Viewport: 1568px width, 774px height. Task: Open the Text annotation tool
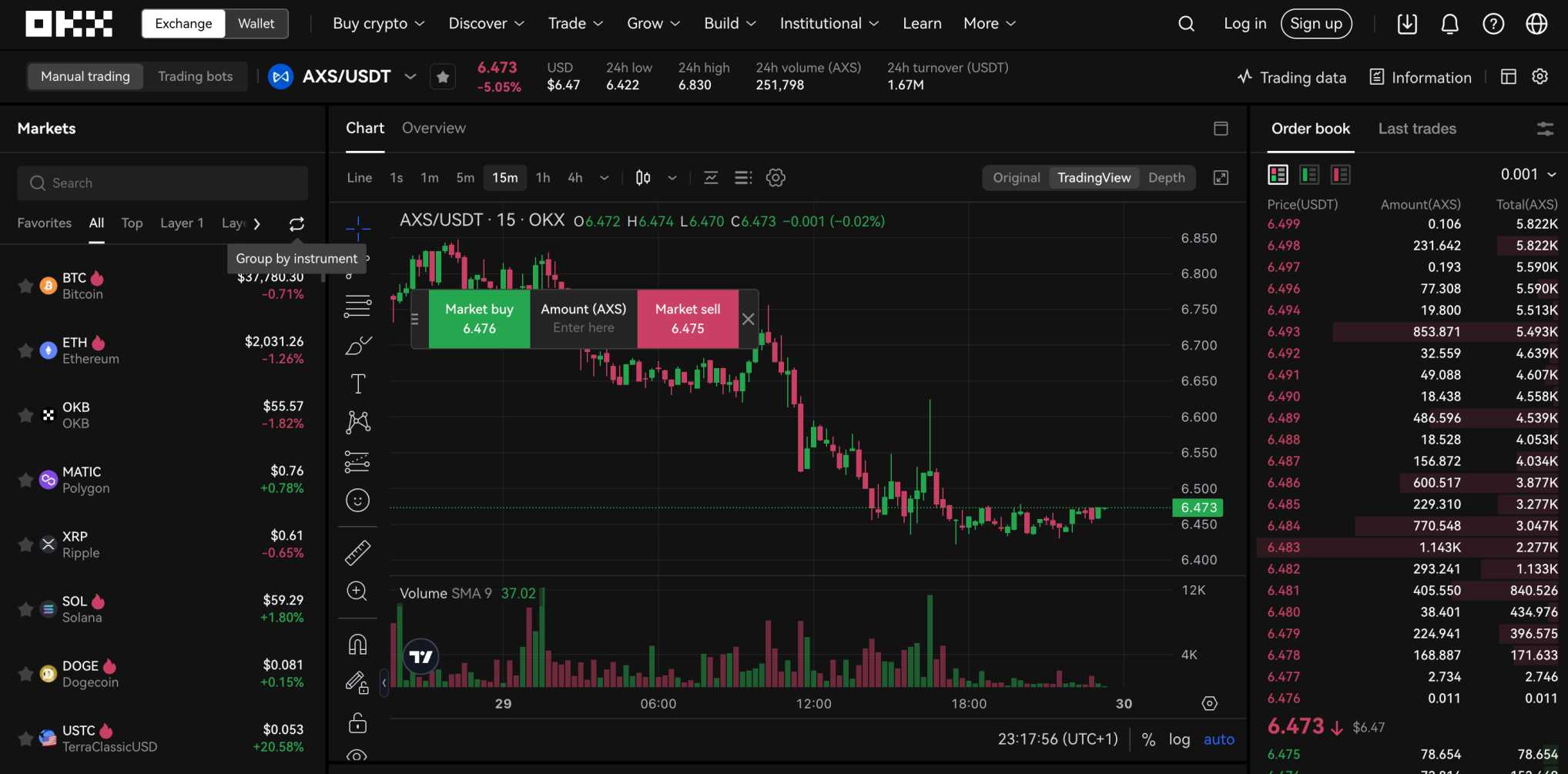pyautogui.click(x=357, y=383)
